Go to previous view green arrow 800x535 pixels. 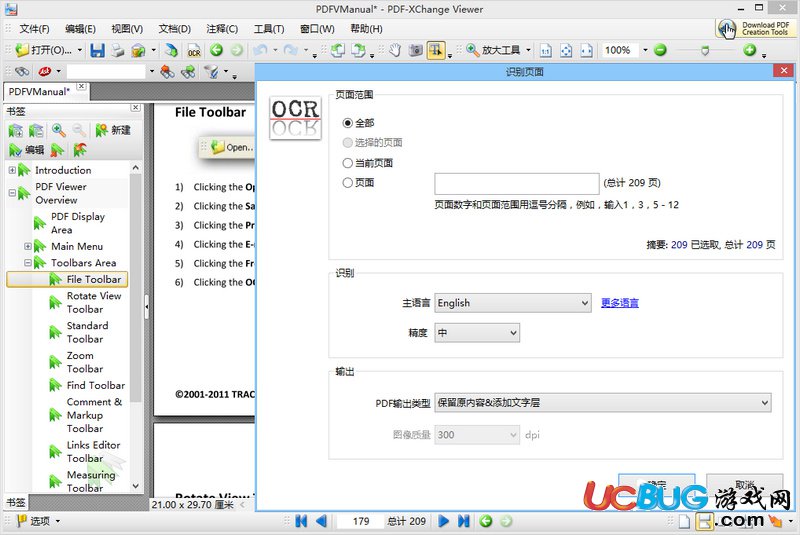pos(216,50)
